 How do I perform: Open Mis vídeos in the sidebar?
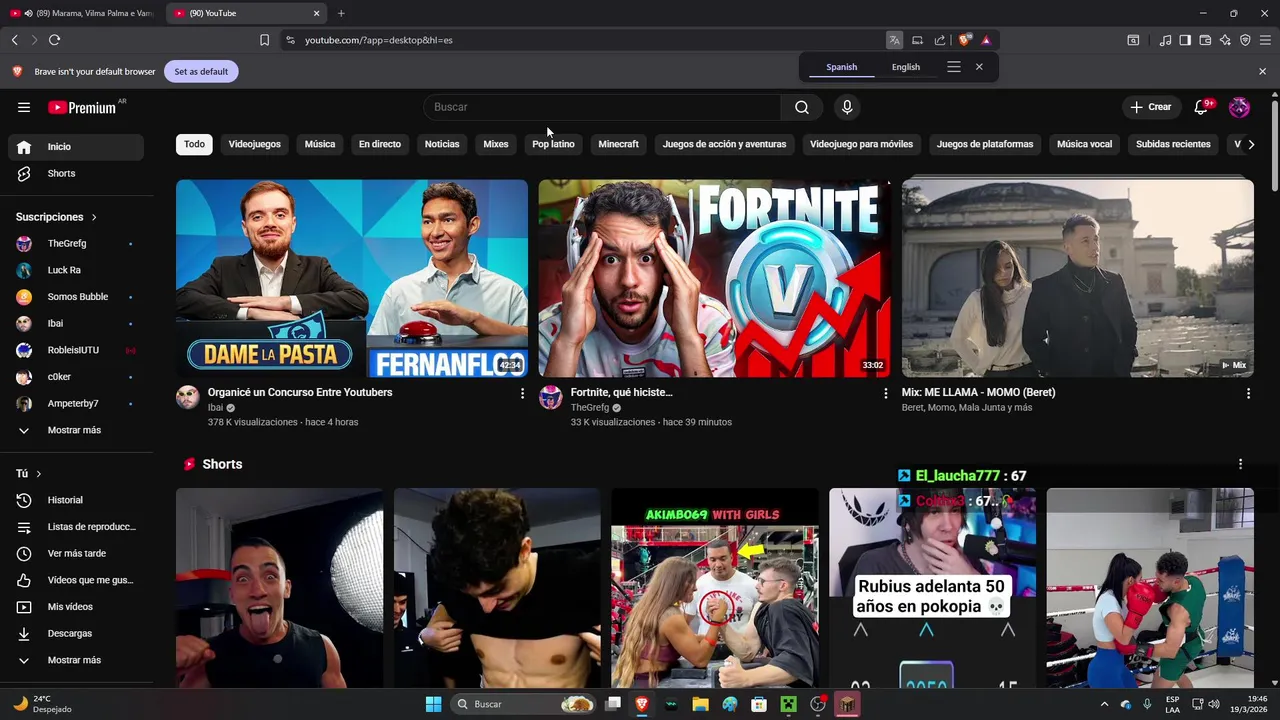pos(76,607)
